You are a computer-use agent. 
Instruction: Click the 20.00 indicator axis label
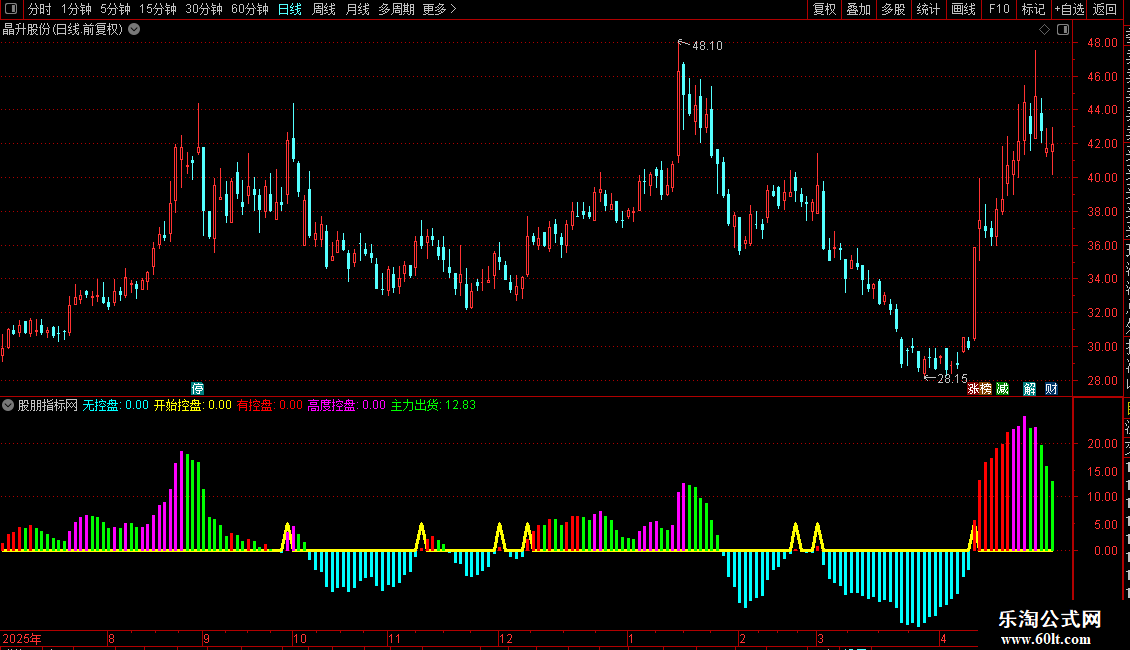click(x=1103, y=444)
